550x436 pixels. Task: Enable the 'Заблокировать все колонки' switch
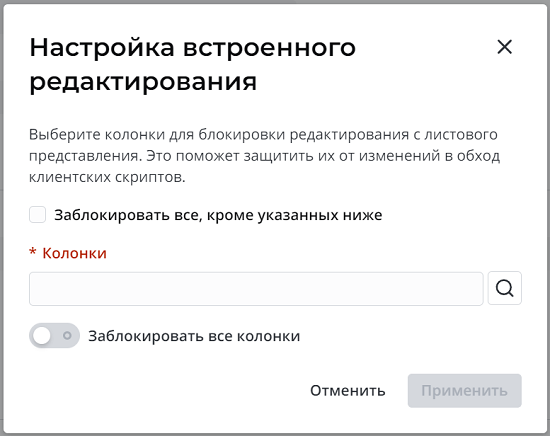point(54,336)
